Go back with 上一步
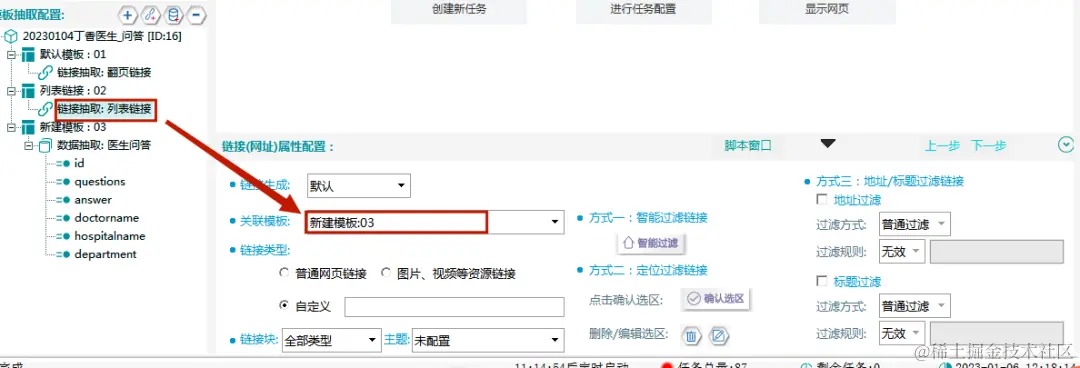The width and height of the screenshot is (1080, 368). (942, 145)
